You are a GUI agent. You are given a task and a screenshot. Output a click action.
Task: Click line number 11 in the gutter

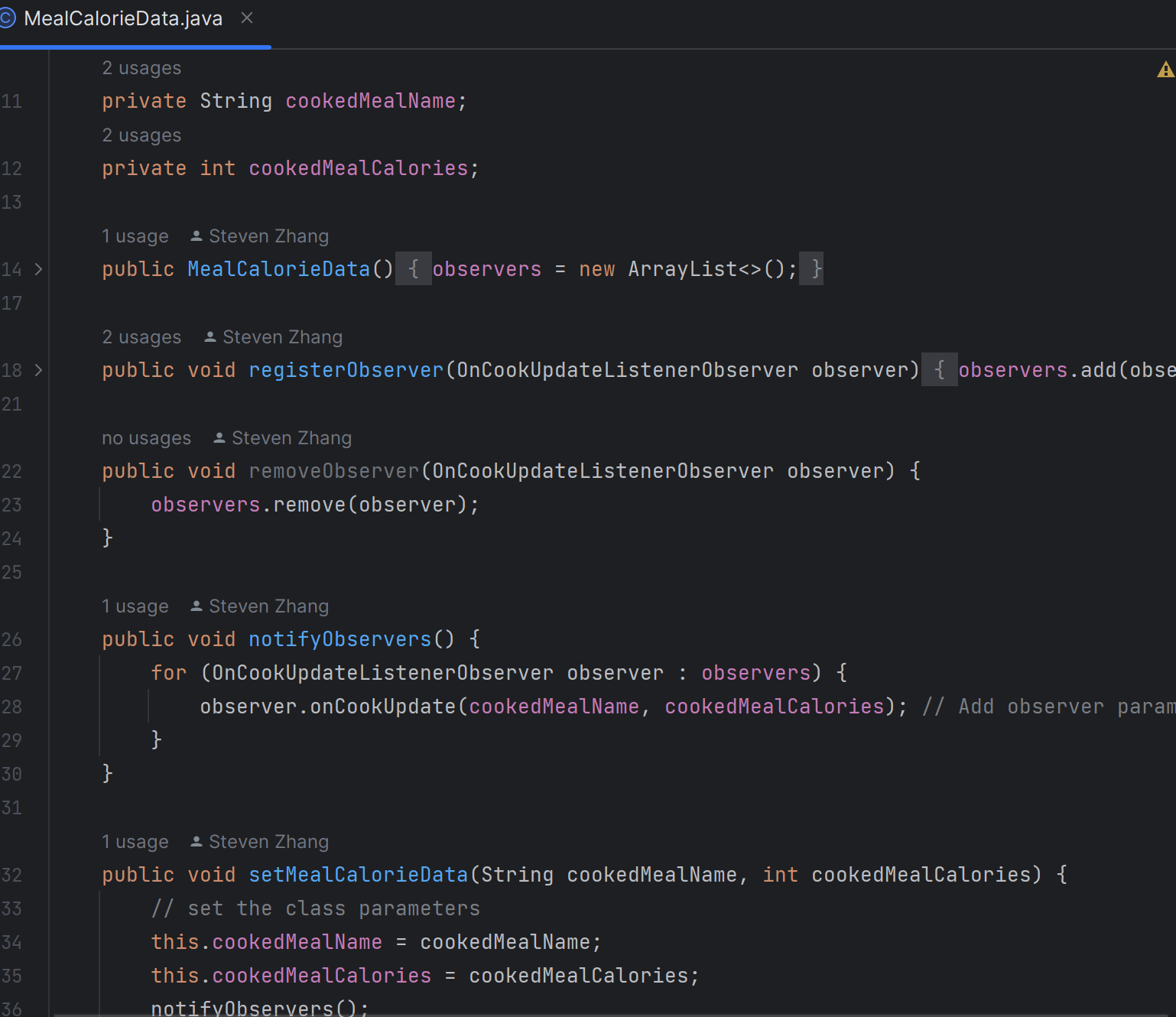click(x=11, y=101)
